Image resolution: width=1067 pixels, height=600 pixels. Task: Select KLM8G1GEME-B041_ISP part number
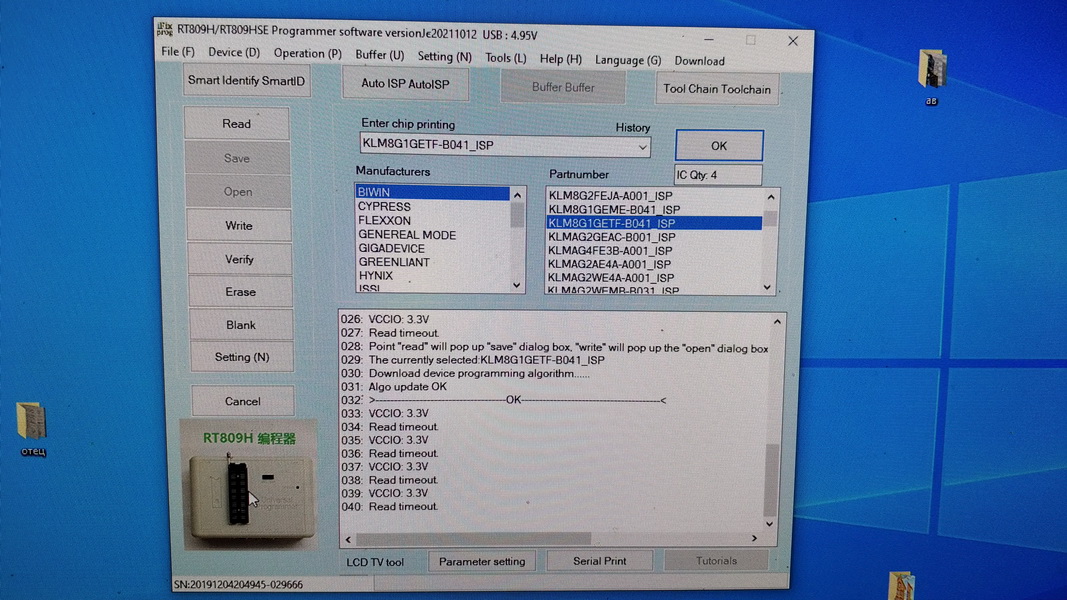click(614, 210)
